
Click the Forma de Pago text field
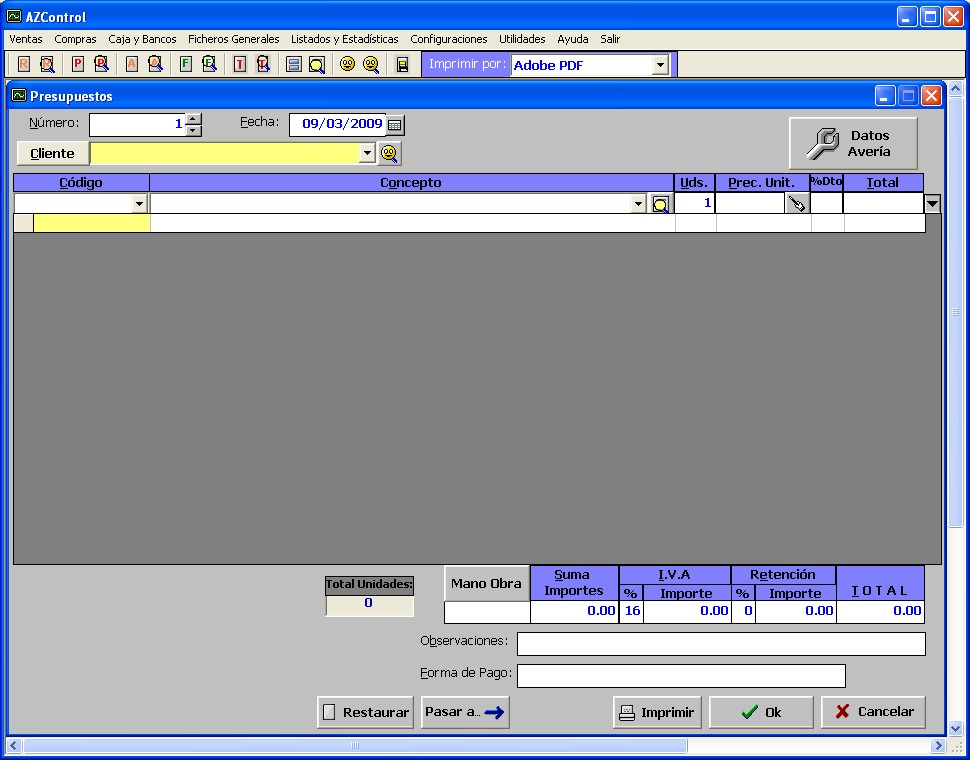point(681,676)
